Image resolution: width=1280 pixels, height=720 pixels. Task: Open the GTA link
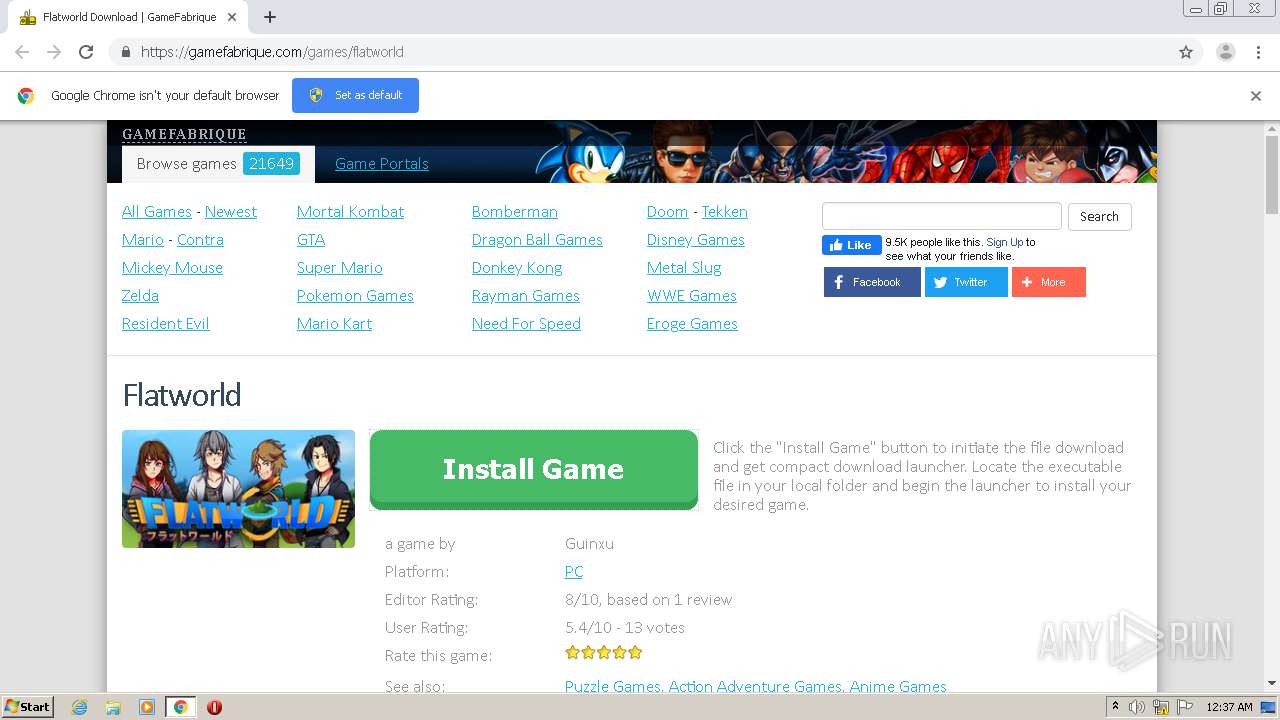tap(311, 240)
